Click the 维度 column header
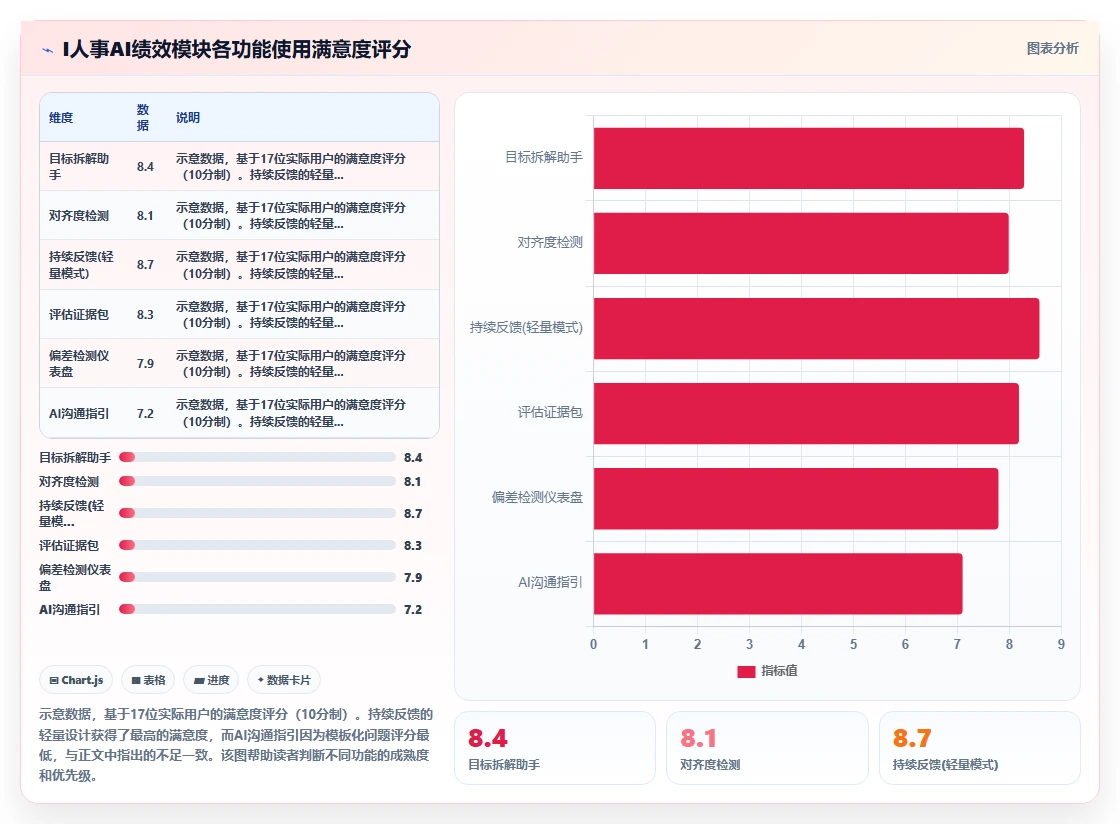Screen dimensions: 1120x824 coord(61,118)
